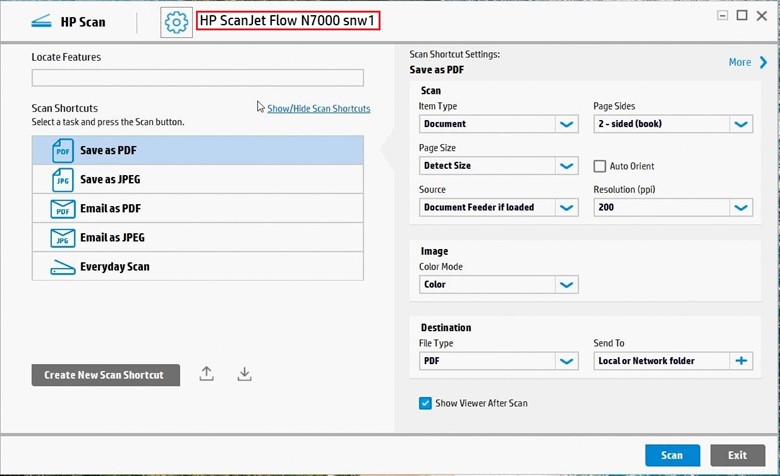Add a Send To destination with plus icon
The height and width of the screenshot is (476, 780).
tap(741, 361)
